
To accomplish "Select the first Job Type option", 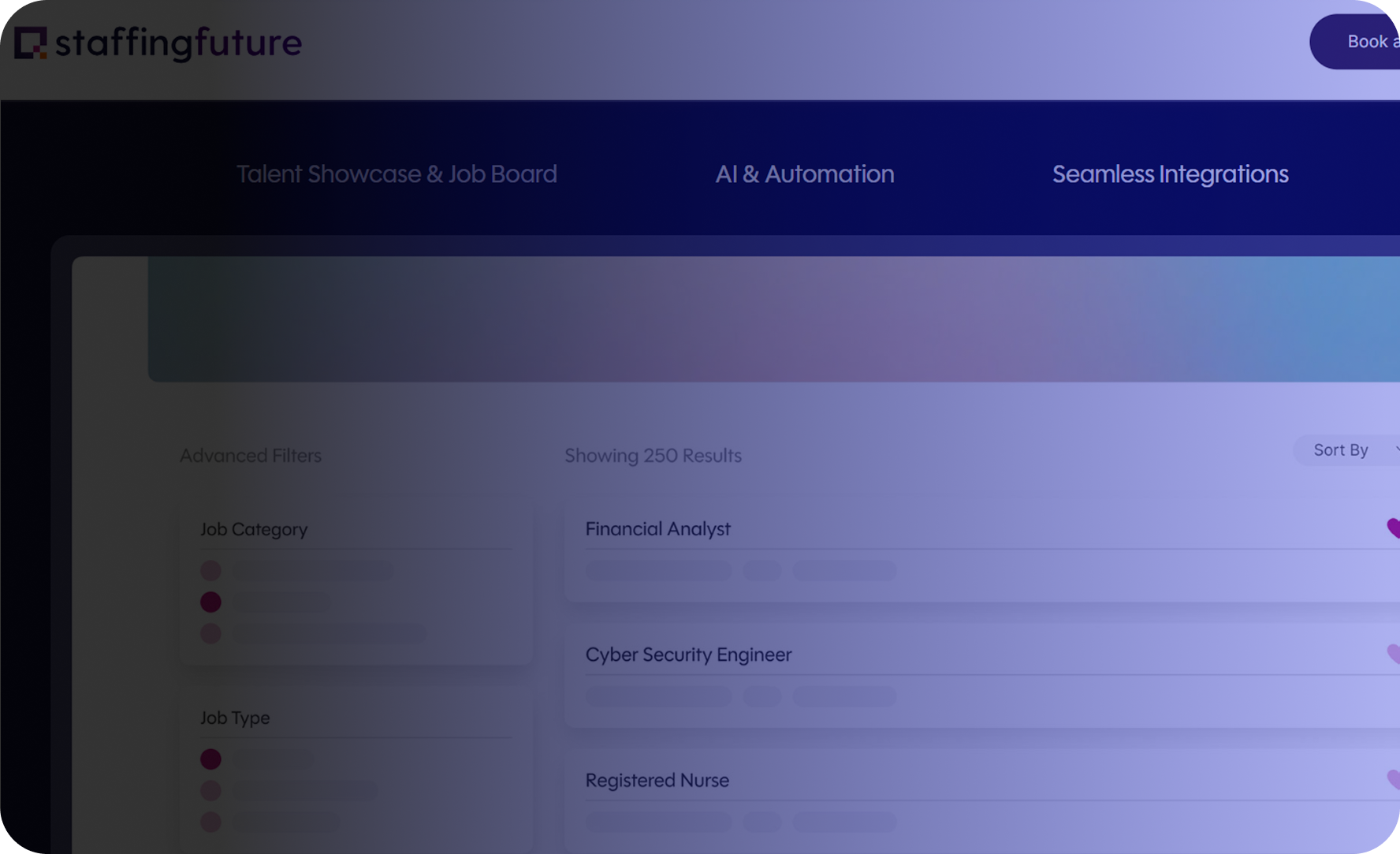I will pos(210,759).
